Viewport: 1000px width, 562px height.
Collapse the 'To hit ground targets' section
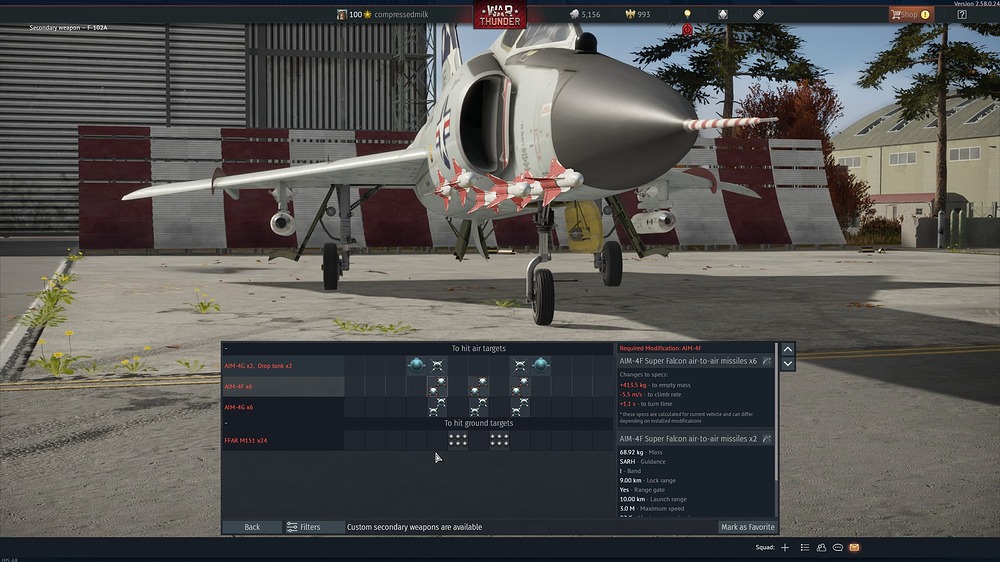226,423
